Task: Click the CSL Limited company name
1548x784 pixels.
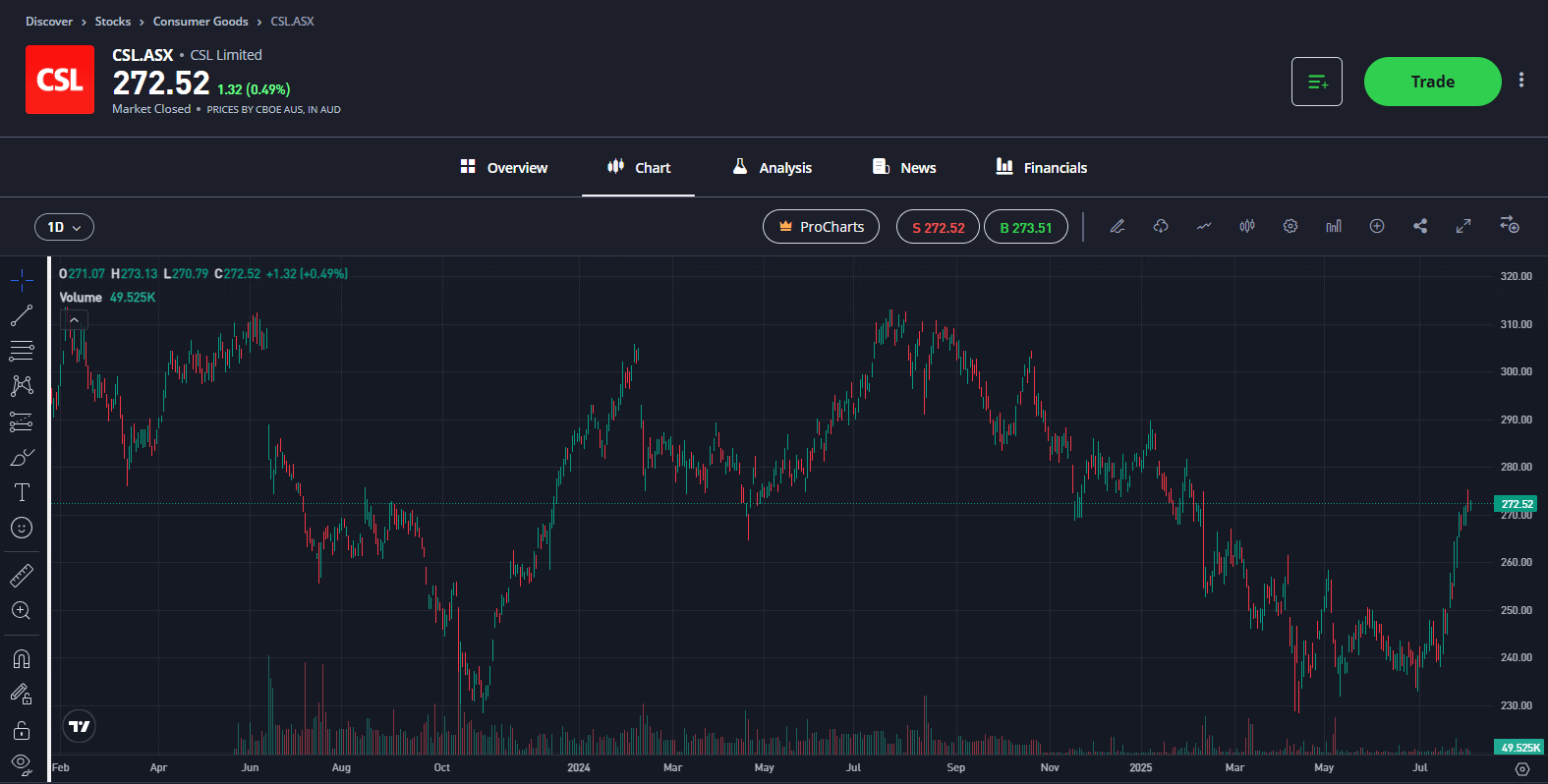Action: [x=226, y=55]
